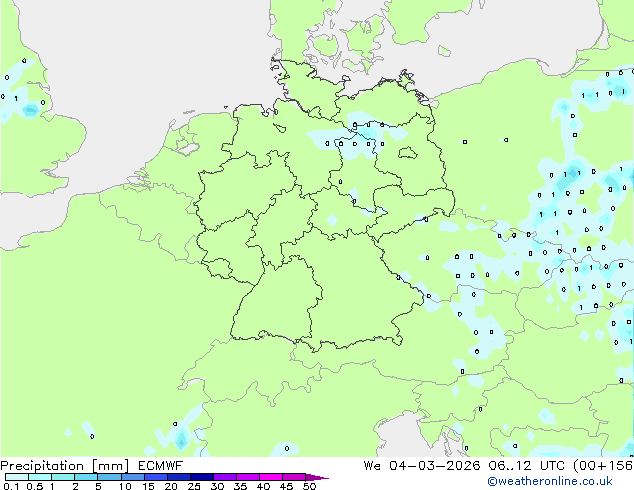Pick the legend swatch between 0.1 and 0.5
Screen dimensions: 634x490
pos(17,477)
